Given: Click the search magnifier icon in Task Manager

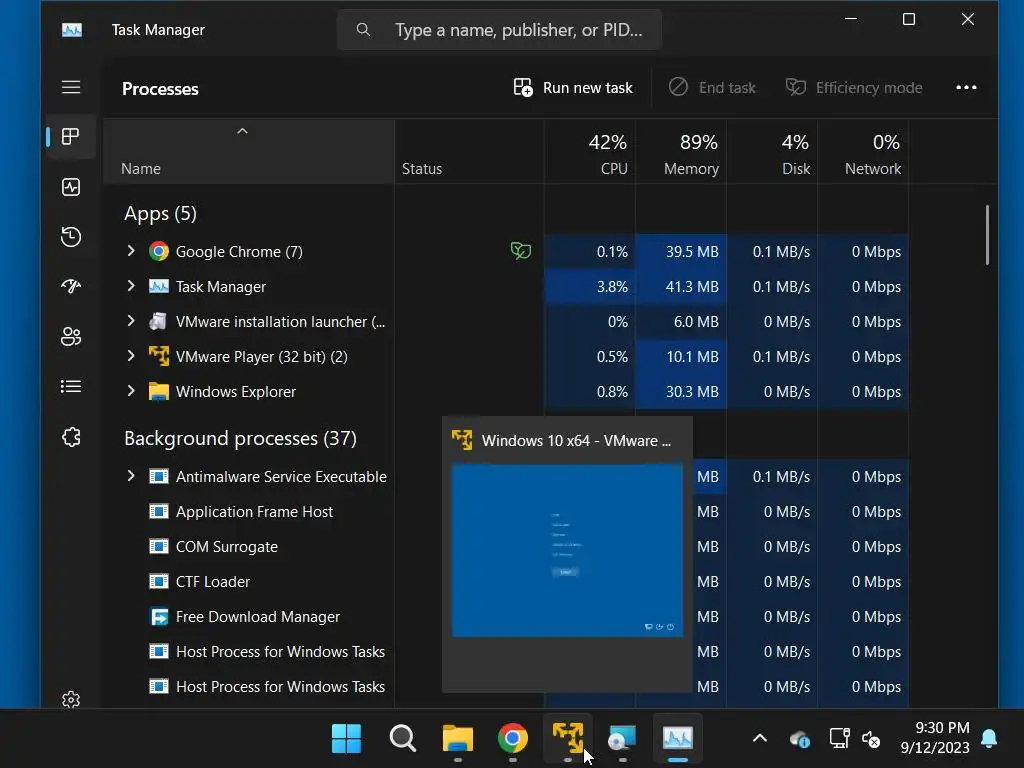Looking at the screenshot, I should pyautogui.click(x=363, y=29).
